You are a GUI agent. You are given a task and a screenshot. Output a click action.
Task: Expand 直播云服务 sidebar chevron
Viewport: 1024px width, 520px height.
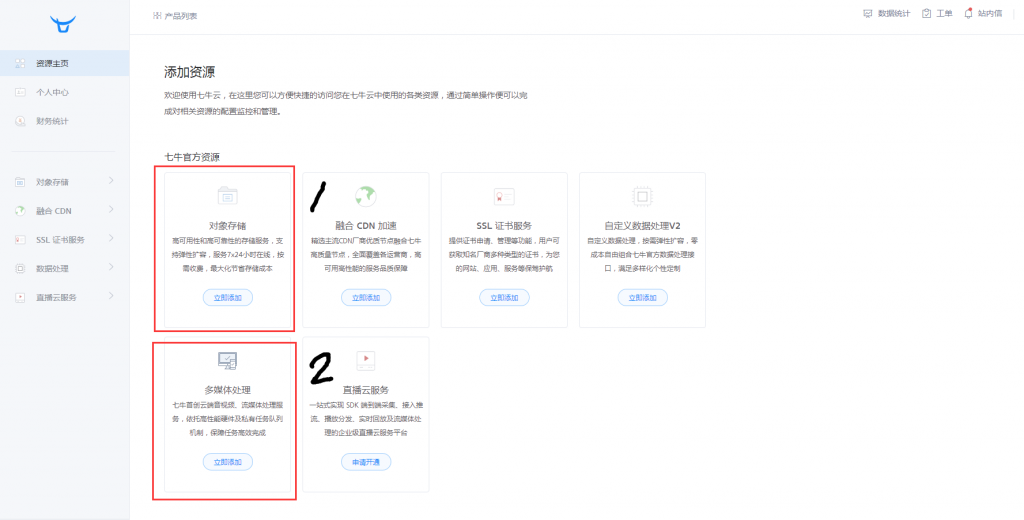112,295
